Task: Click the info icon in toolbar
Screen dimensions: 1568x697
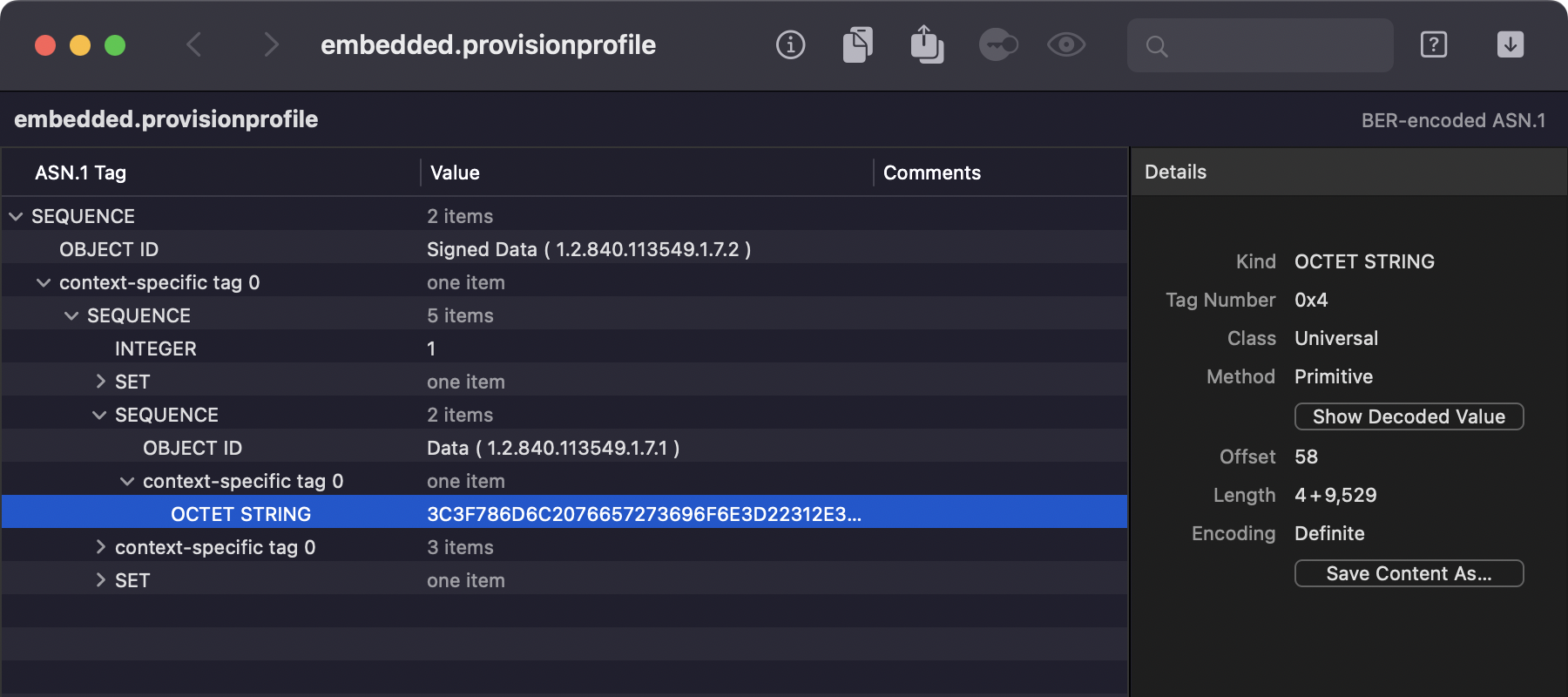Action: coord(790,44)
